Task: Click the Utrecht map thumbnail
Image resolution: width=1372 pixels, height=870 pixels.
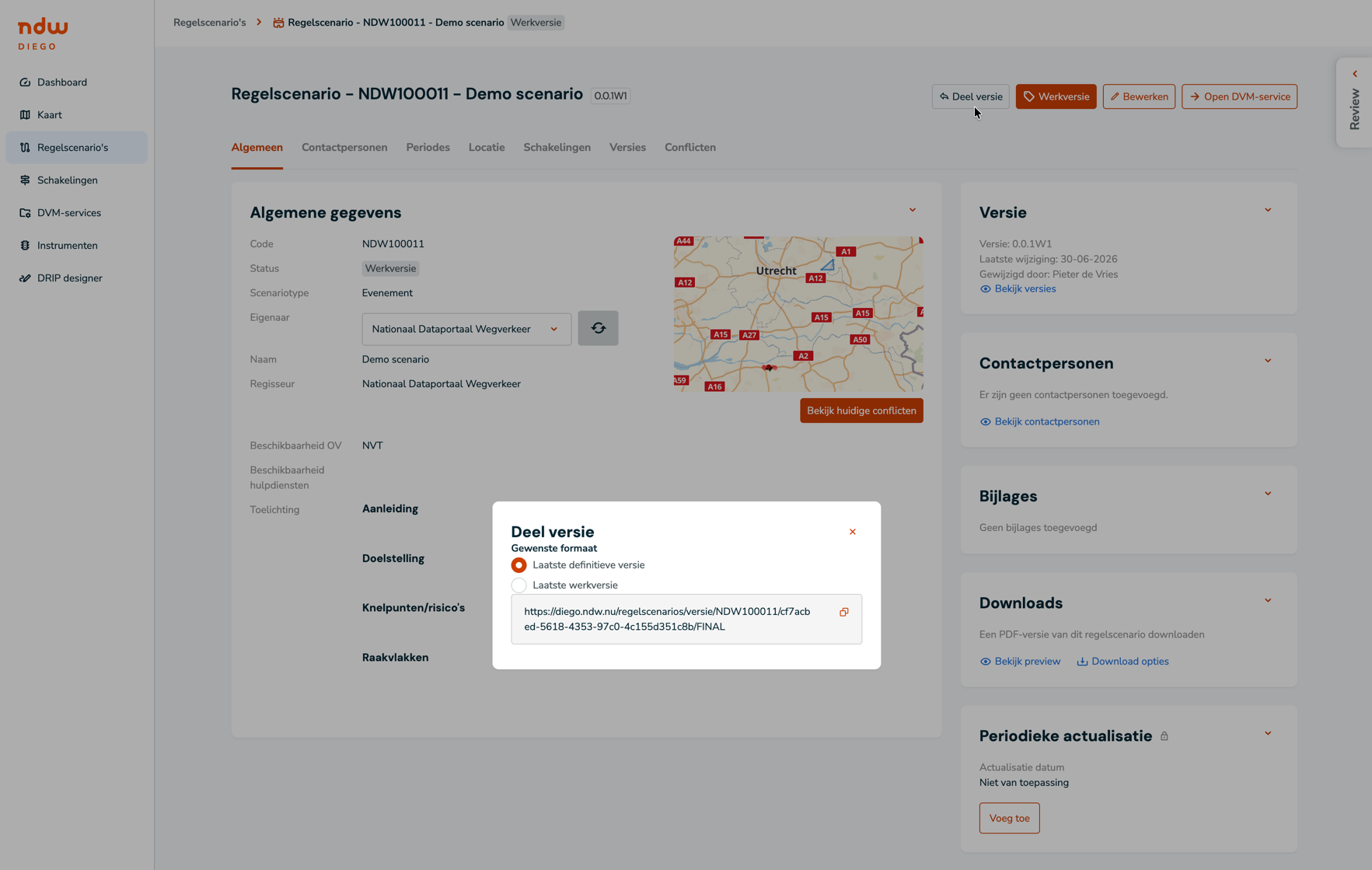Action: tap(798, 314)
